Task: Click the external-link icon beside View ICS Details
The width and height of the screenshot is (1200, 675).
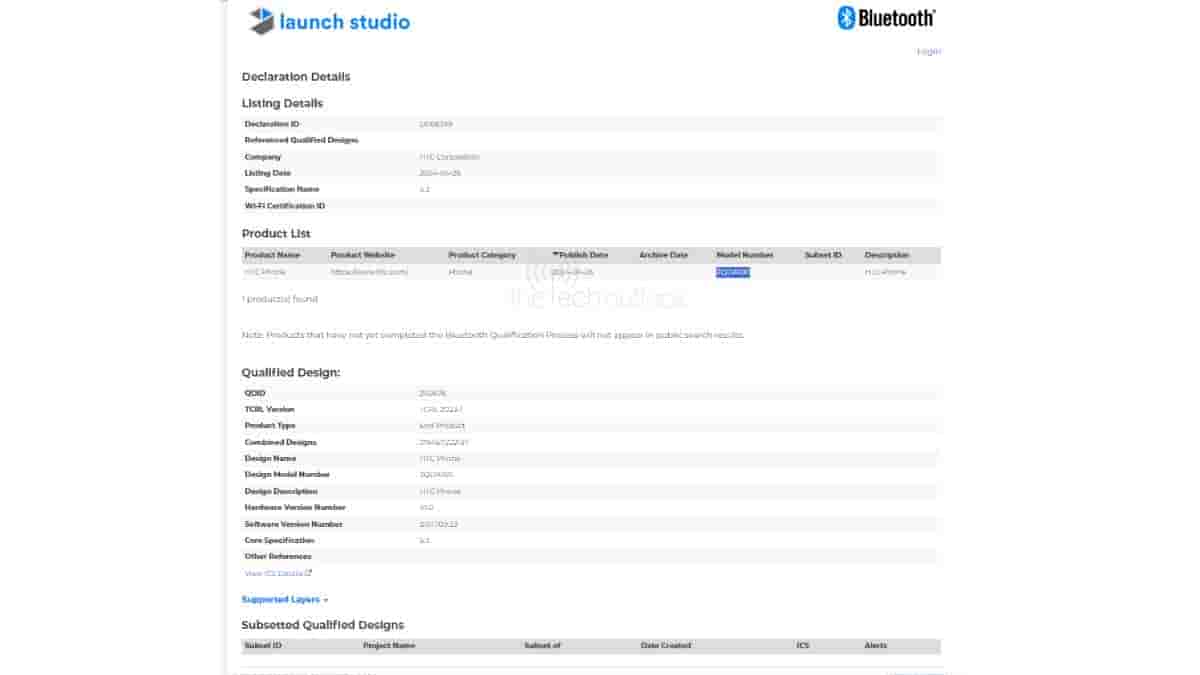Action: 309,573
